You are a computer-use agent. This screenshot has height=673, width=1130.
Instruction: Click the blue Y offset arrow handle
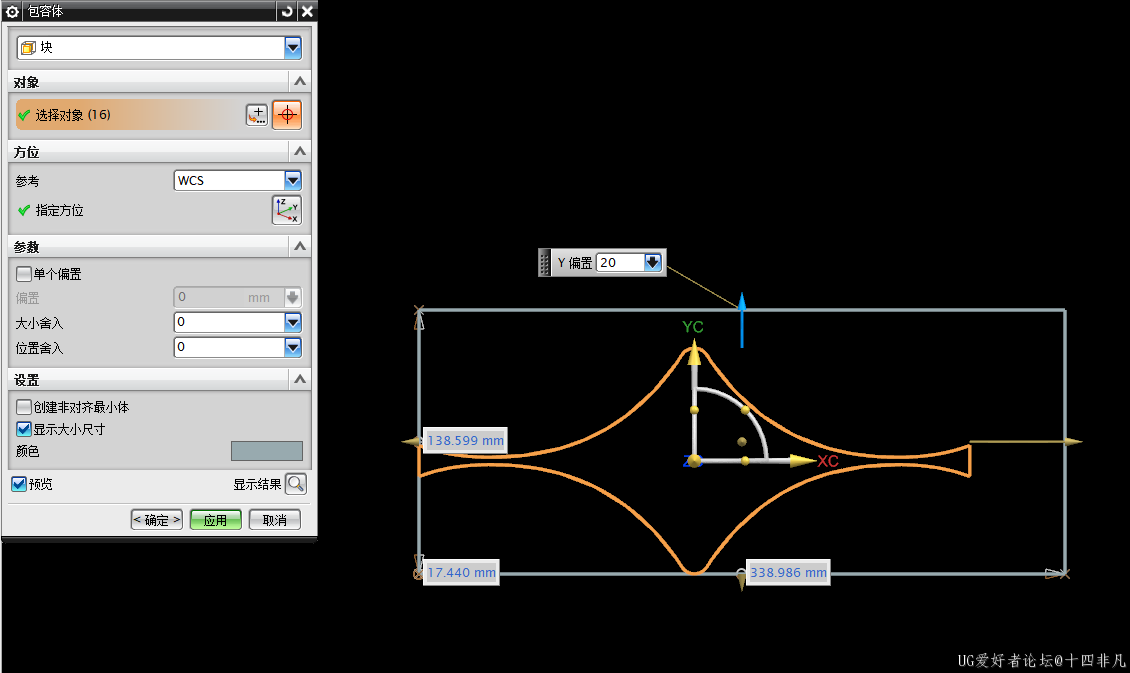pos(742,320)
